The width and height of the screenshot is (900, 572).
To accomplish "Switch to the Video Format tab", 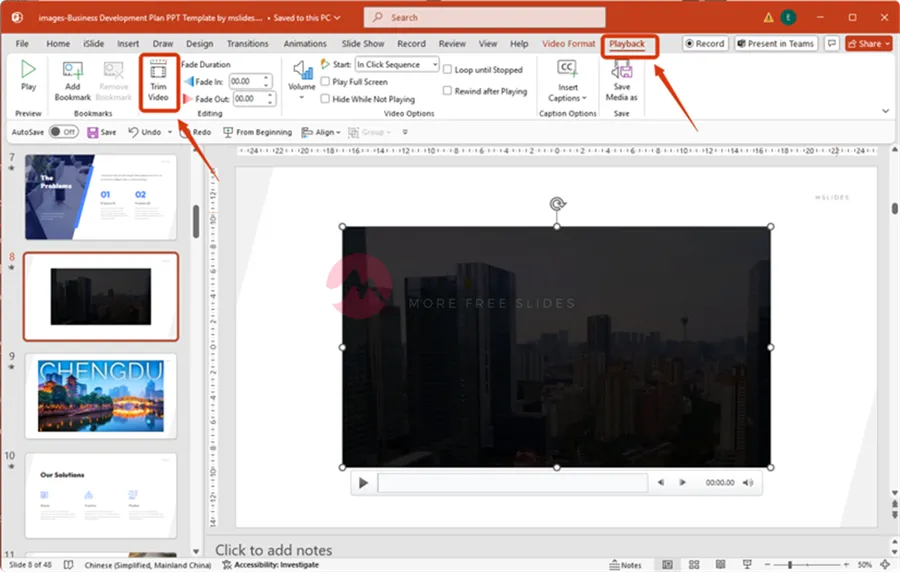I will 568,44.
